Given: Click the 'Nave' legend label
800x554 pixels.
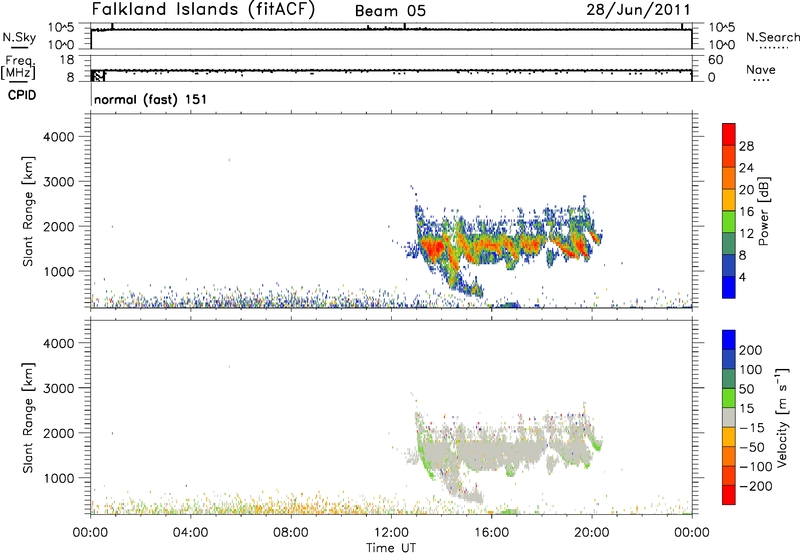Looking at the screenshot, I should 760,70.
